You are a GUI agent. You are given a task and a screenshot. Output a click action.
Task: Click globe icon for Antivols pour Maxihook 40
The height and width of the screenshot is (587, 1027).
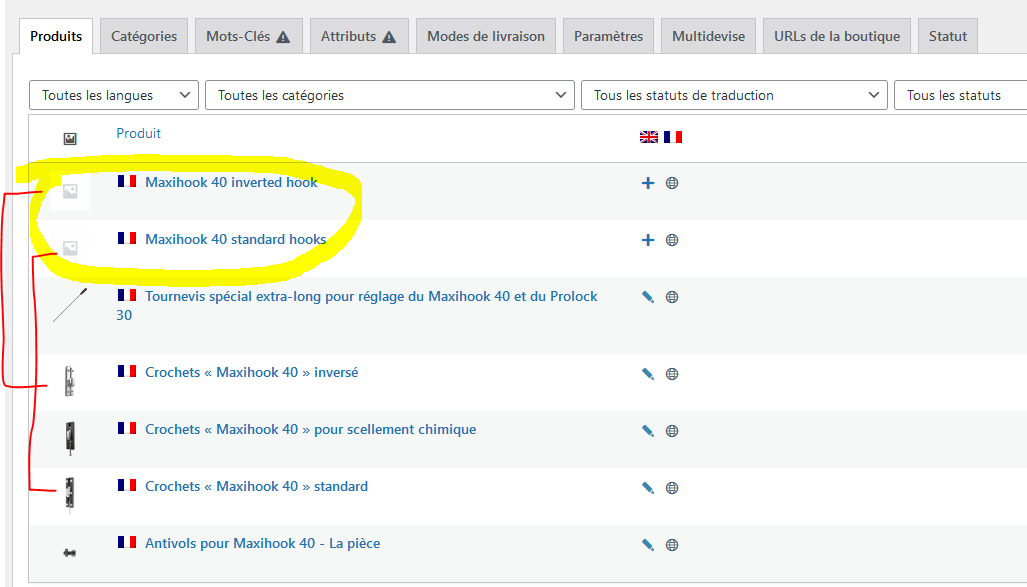click(672, 544)
